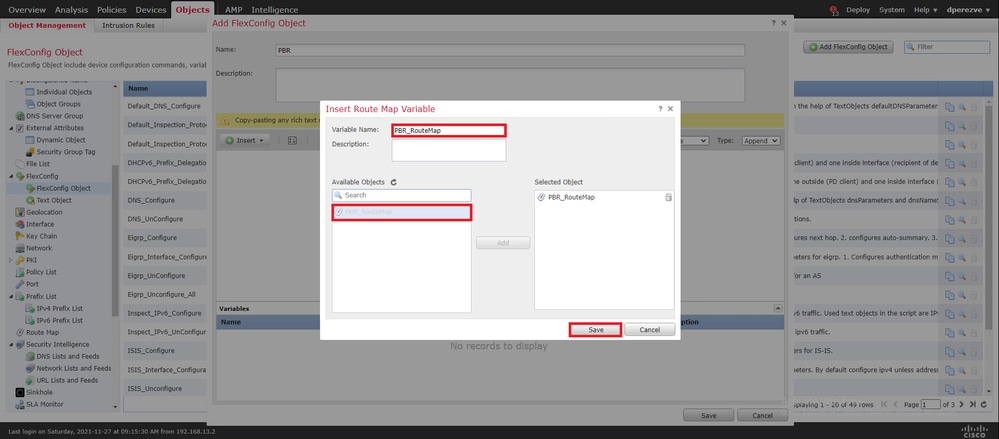
Task: Close the Insert Route Map Variable dialog
Action: click(670, 109)
